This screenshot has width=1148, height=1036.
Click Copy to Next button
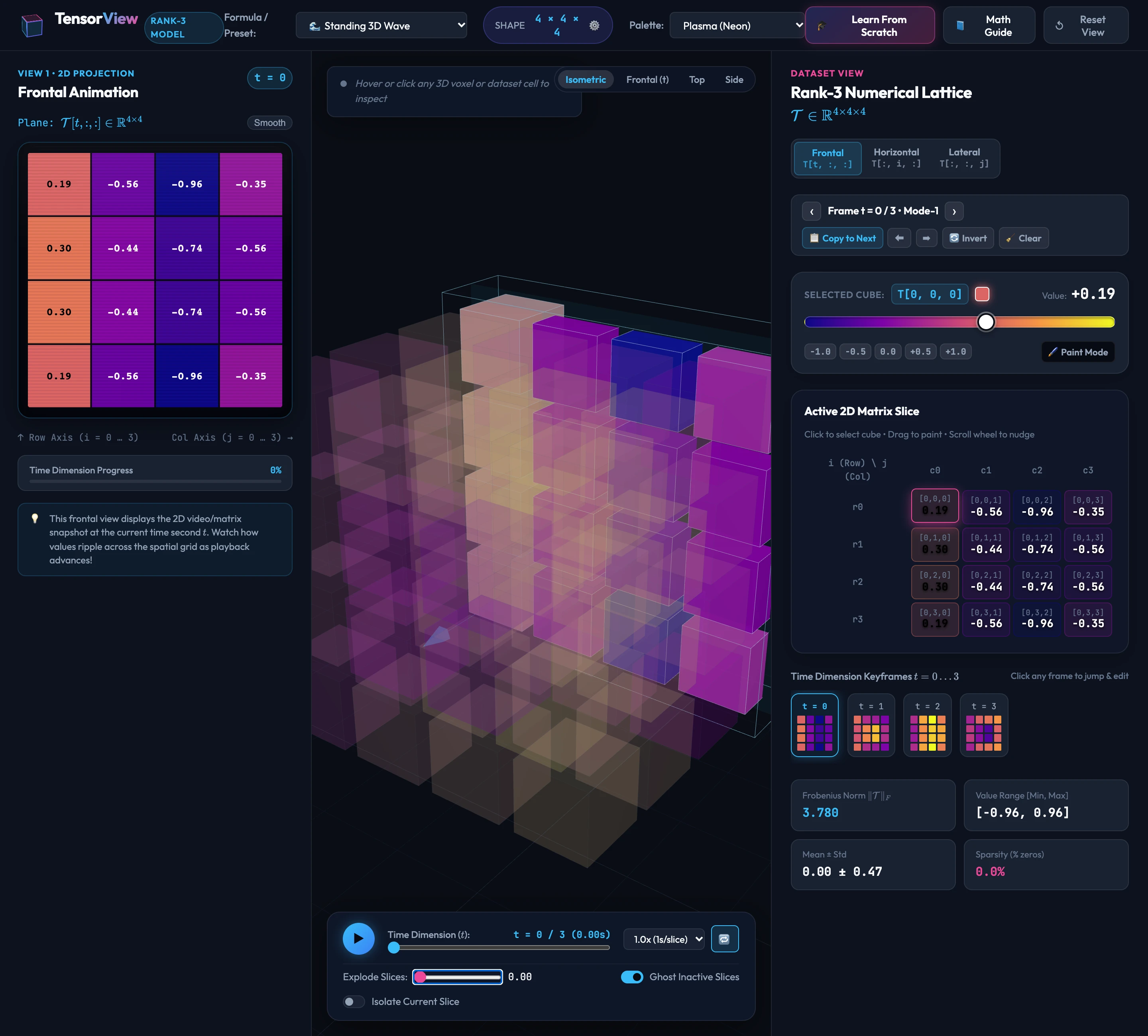(x=843, y=238)
